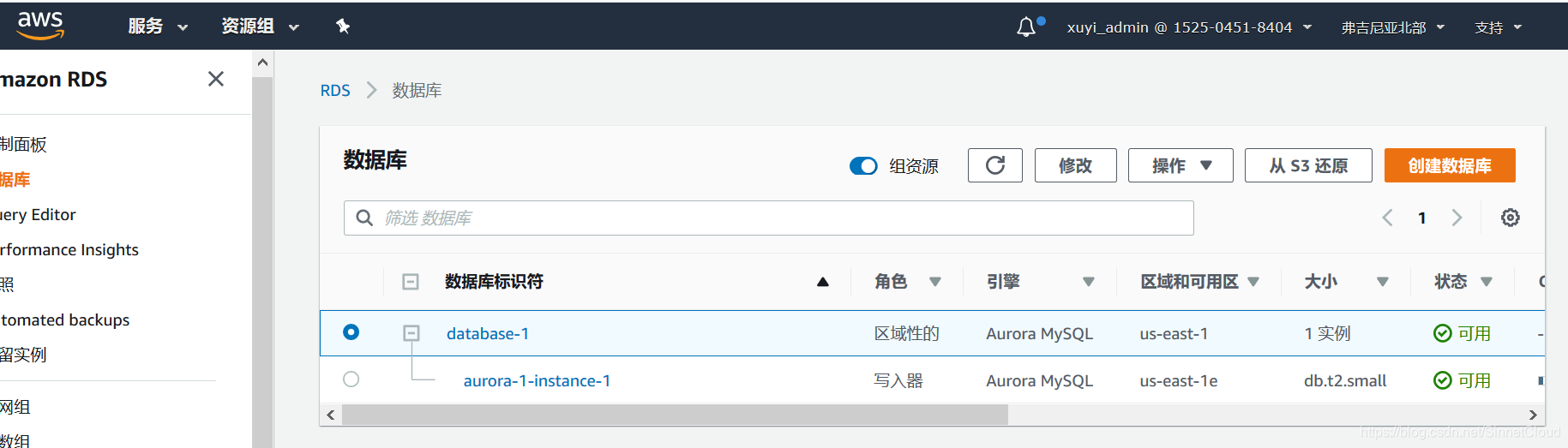
Task: Select radio button for aurora-1-instance-1
Action: click(x=351, y=379)
